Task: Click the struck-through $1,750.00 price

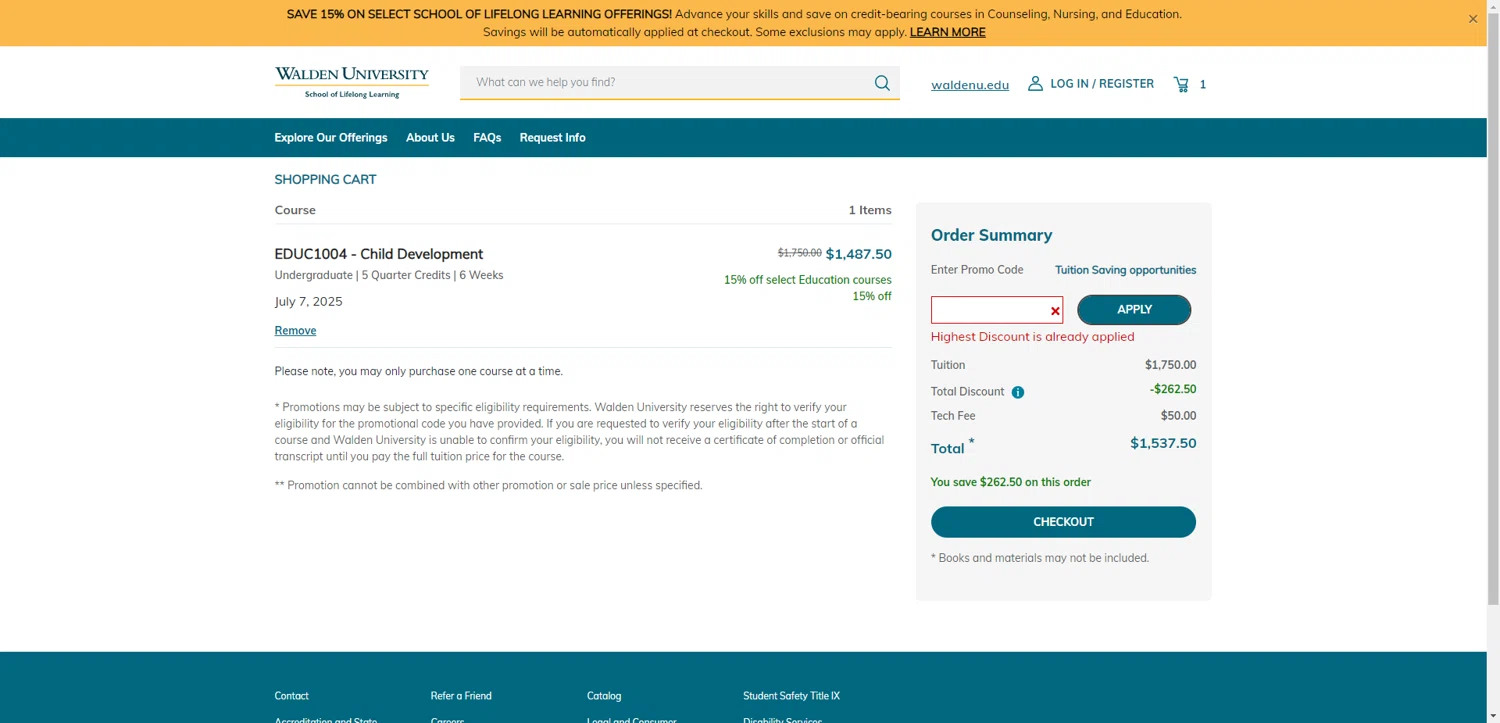Action: 800,253
